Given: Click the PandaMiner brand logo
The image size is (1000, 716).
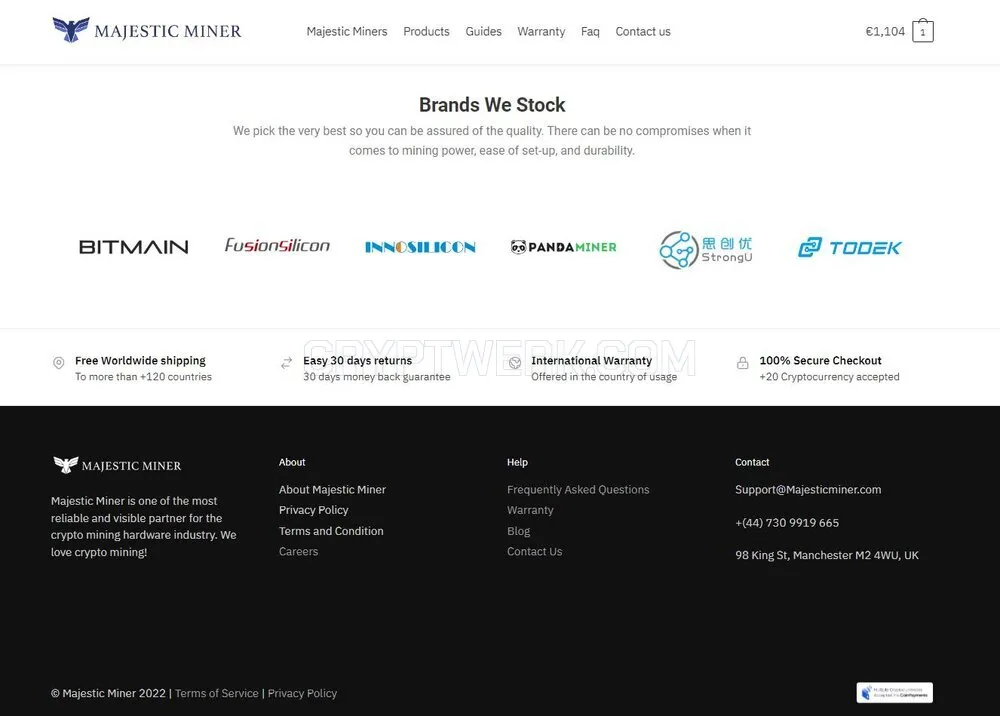Looking at the screenshot, I should (564, 247).
